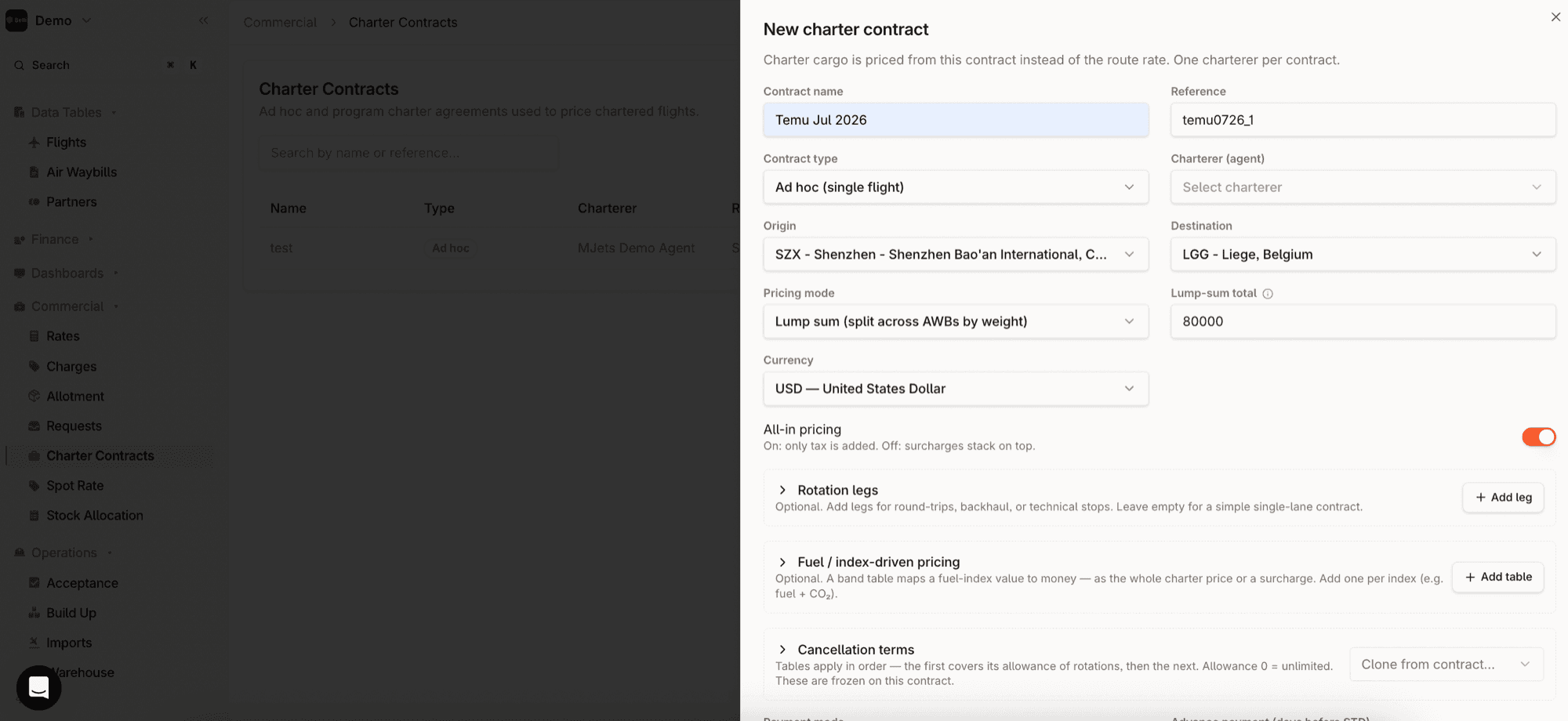Open the Origin airport dropdown

(956, 255)
